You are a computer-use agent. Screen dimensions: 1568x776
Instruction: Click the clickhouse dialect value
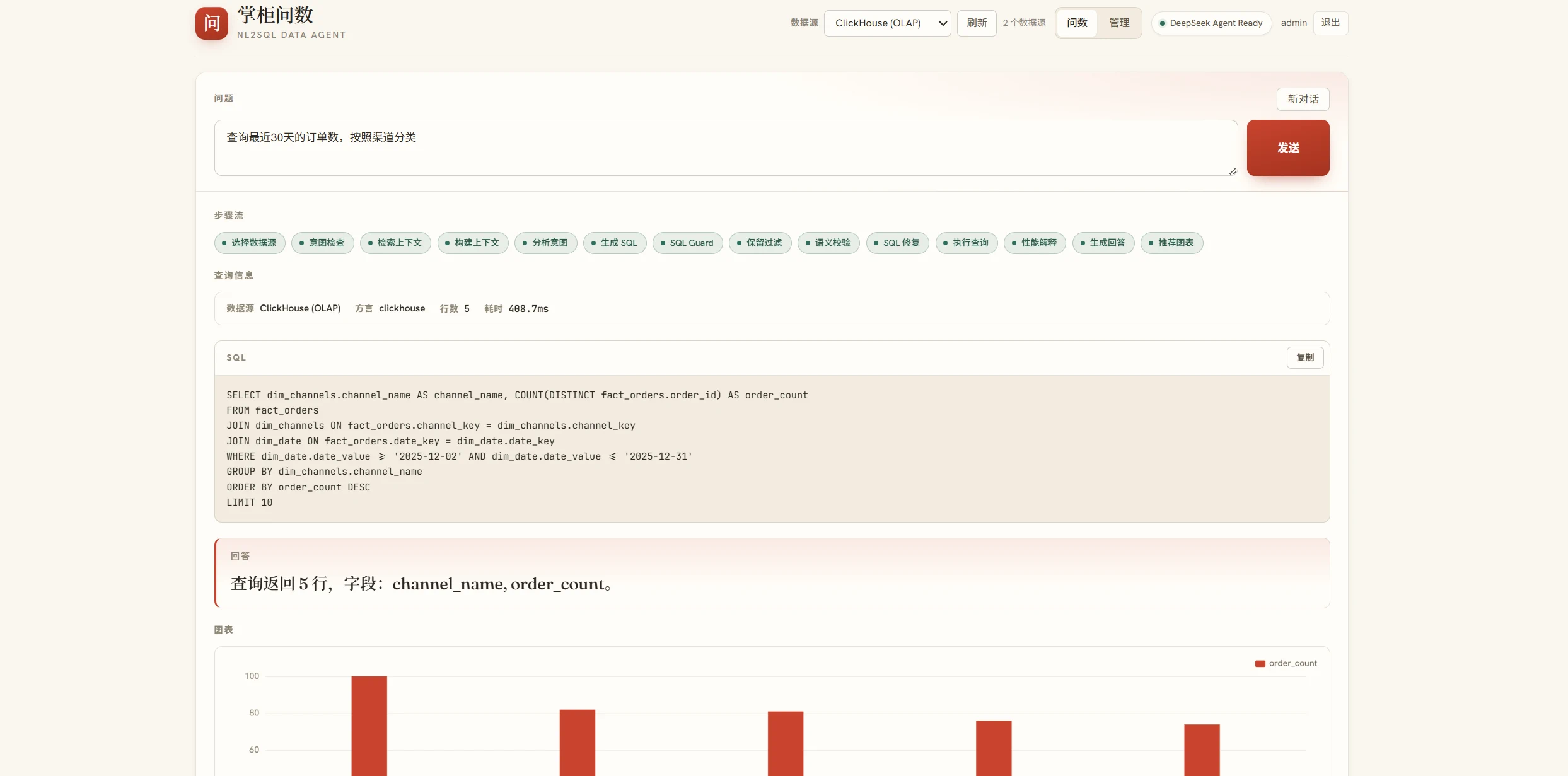pyautogui.click(x=402, y=309)
